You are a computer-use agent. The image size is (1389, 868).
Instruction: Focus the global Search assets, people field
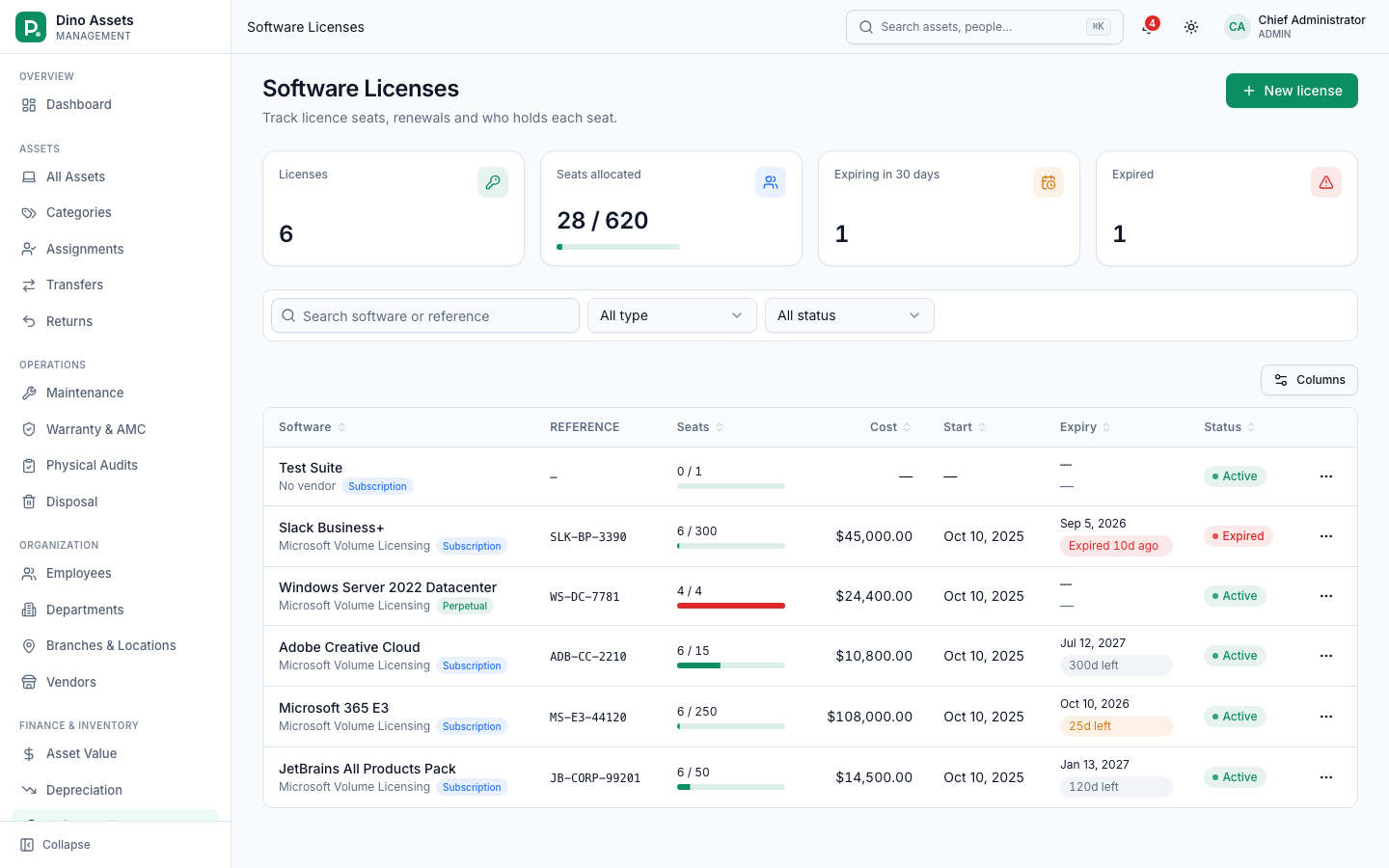point(985,27)
